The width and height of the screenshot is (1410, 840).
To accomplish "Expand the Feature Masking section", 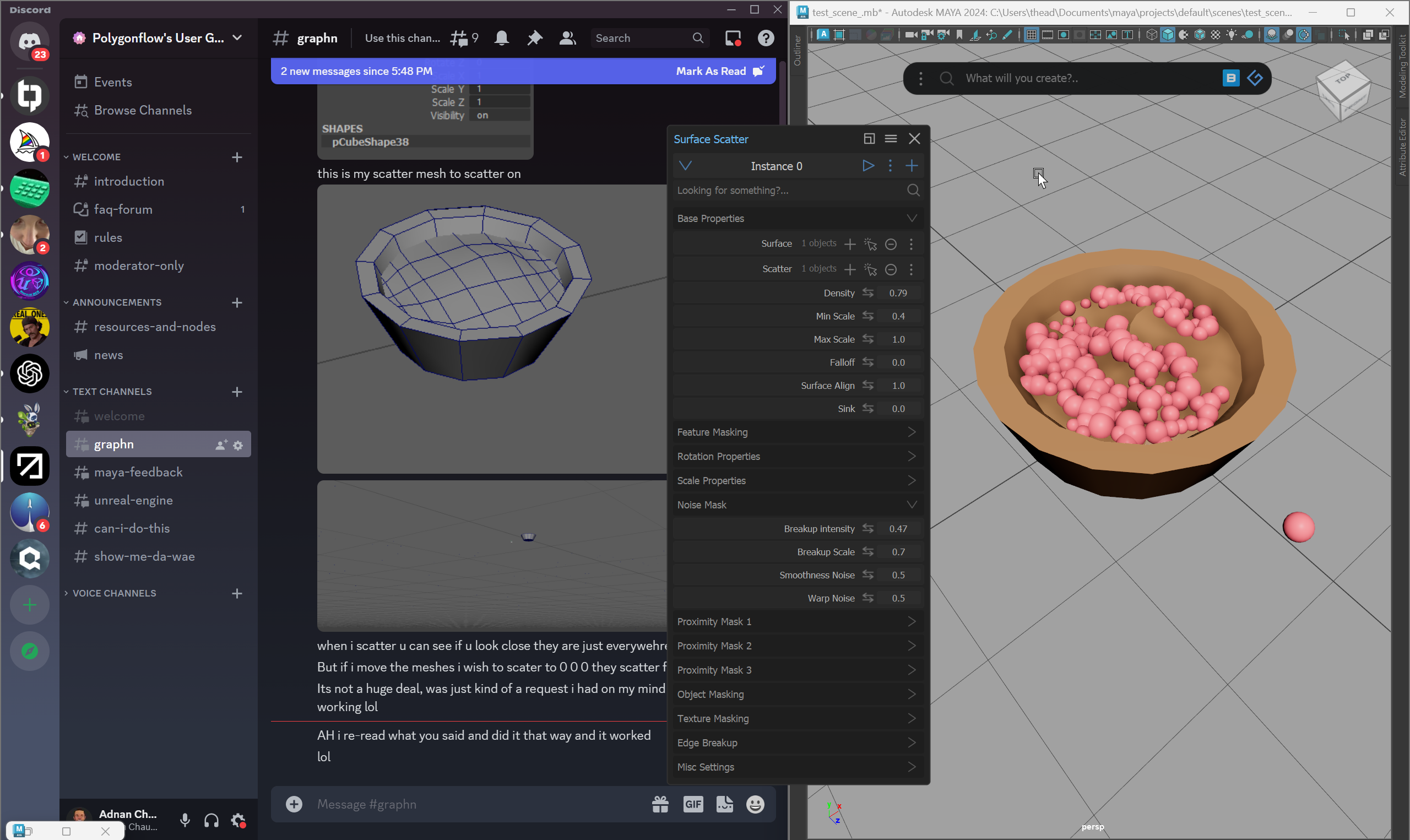I will click(912, 432).
